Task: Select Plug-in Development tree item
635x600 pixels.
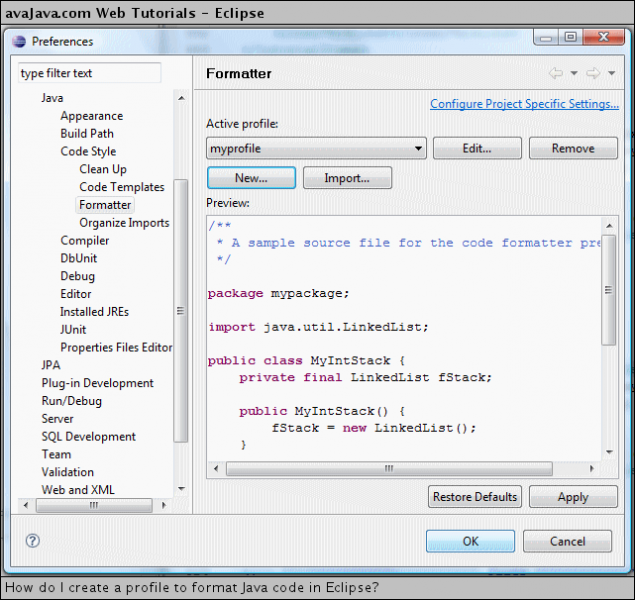Action: (x=98, y=383)
